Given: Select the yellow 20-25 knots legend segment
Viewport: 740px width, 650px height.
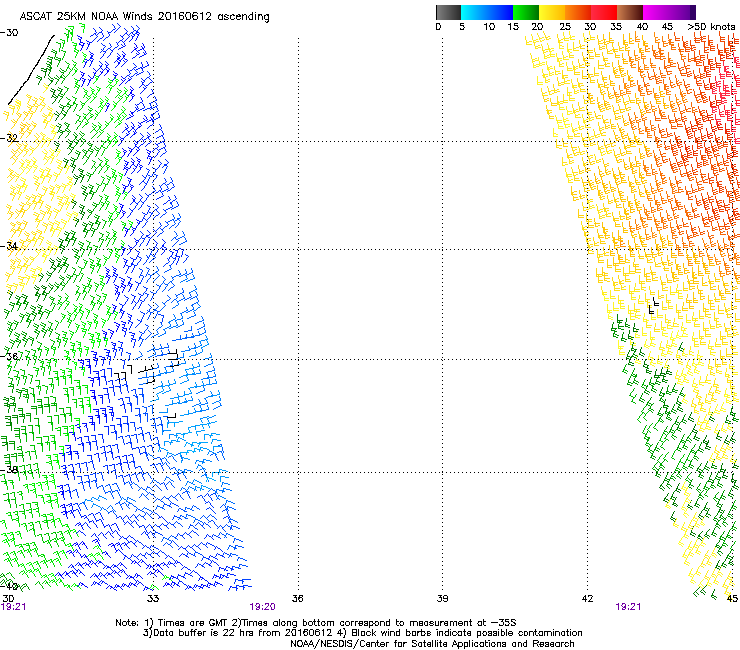Looking at the screenshot, I should 552,12.
